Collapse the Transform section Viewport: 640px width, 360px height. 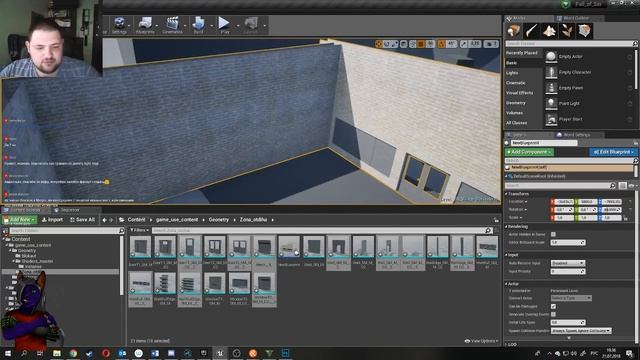tap(507, 194)
